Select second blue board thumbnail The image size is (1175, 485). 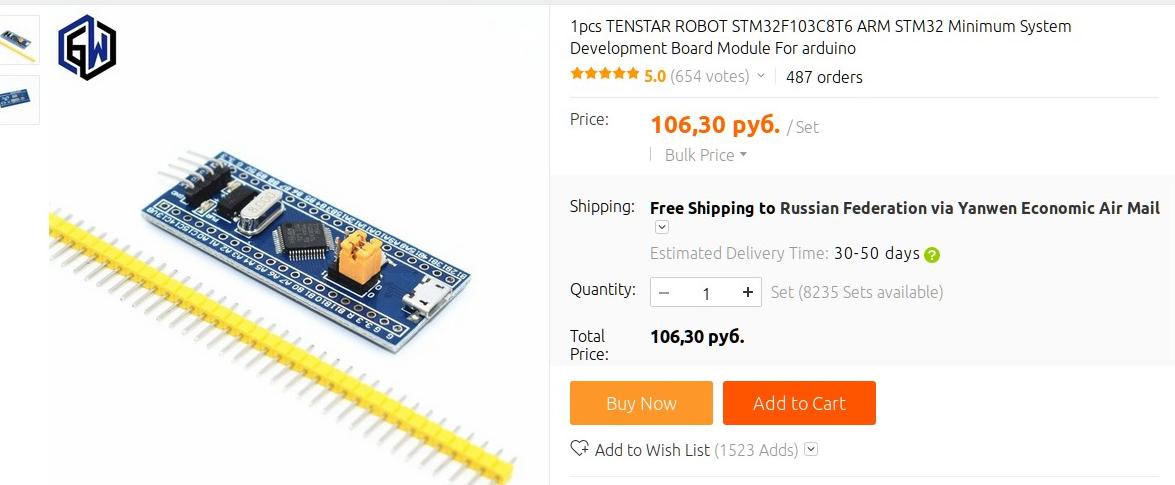click(19, 100)
